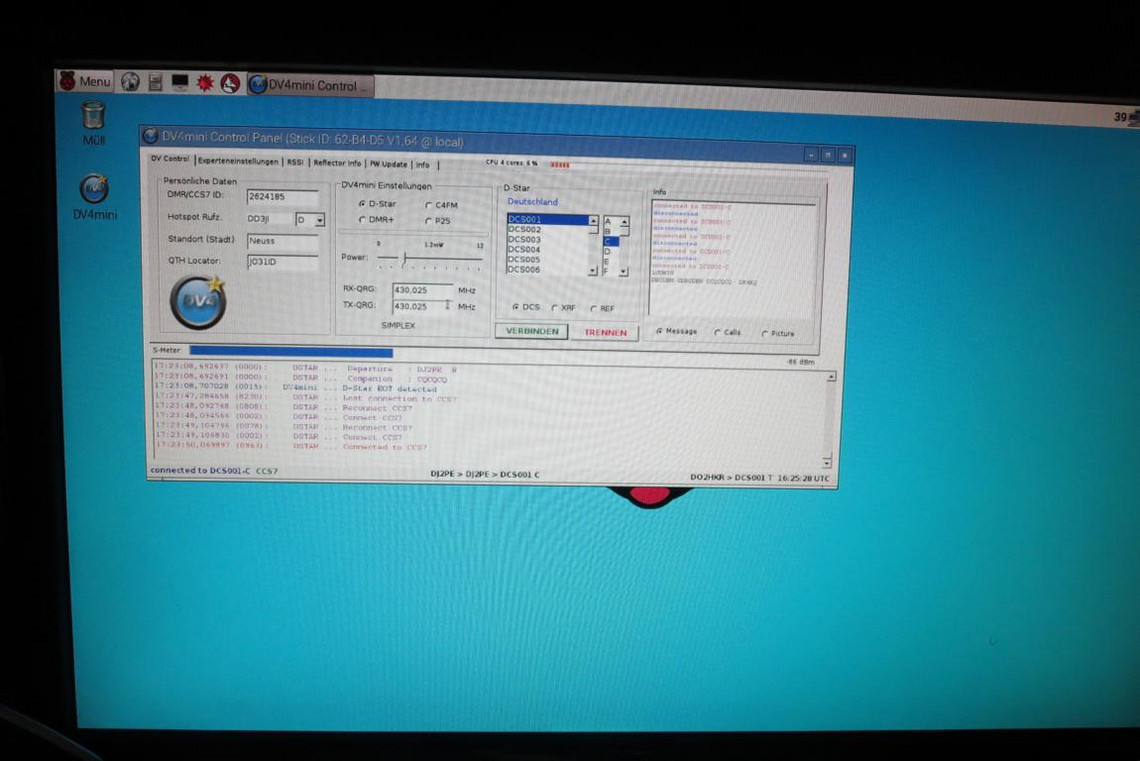
Task: Open the terminal monitor icon in taskbar
Action: [x=180, y=83]
